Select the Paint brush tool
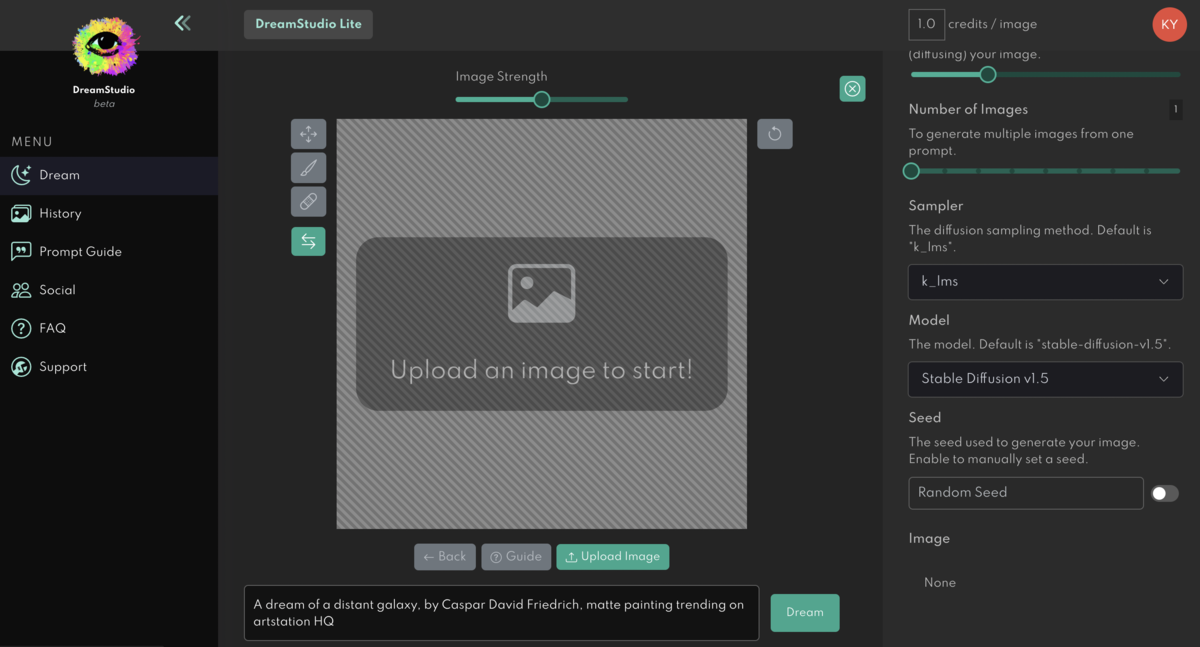The width and height of the screenshot is (1200, 647). pos(308,167)
